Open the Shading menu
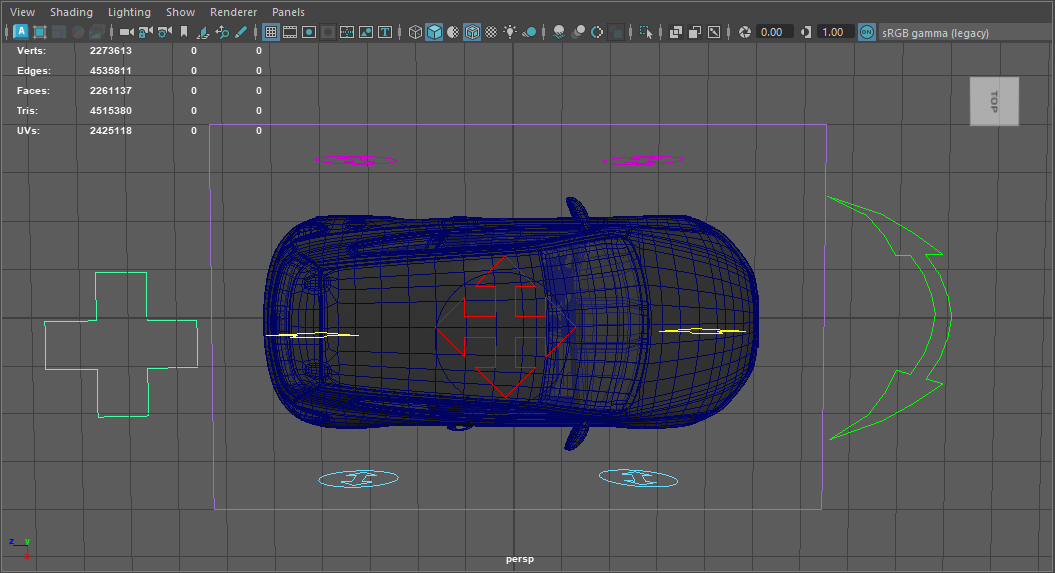The image size is (1055, 573). coord(71,12)
